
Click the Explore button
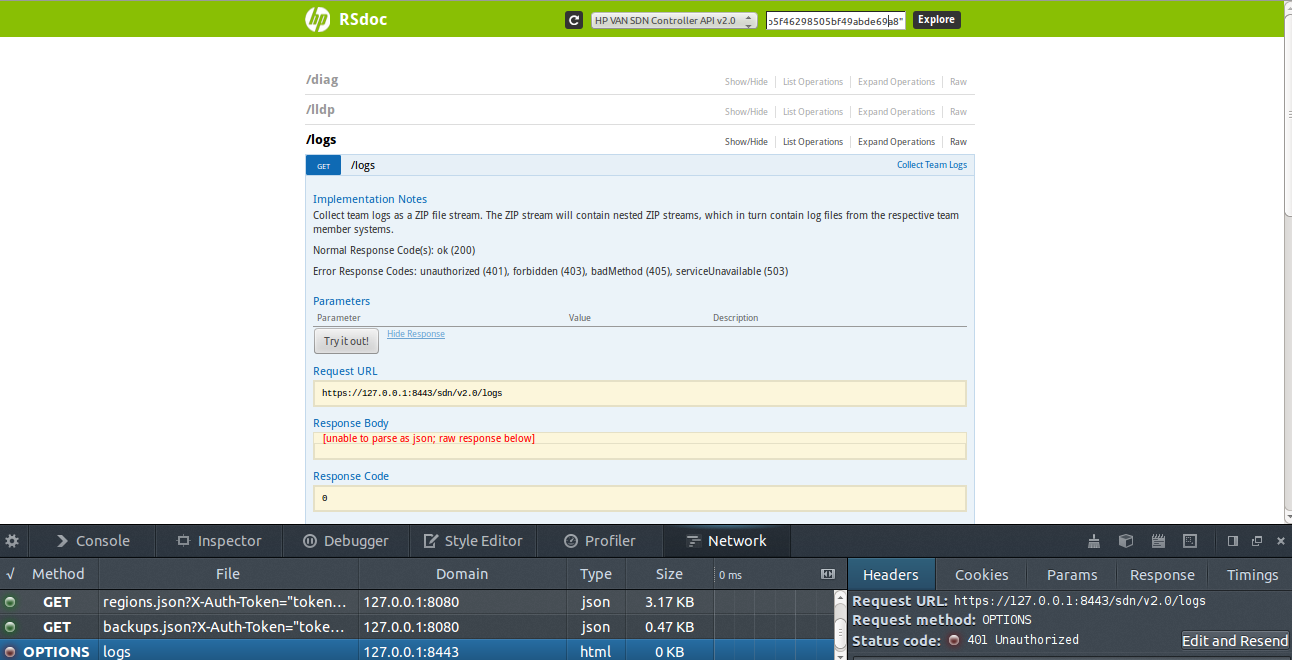(x=936, y=20)
